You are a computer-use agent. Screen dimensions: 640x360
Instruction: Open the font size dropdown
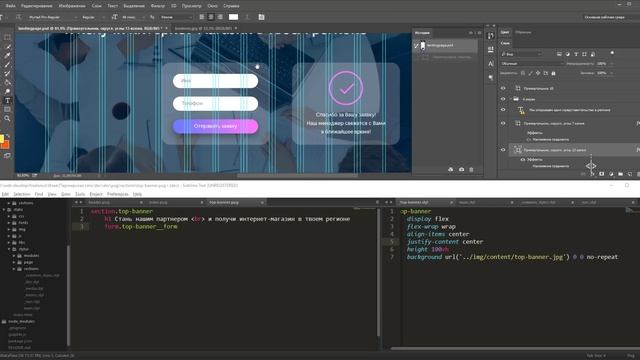pos(133,17)
